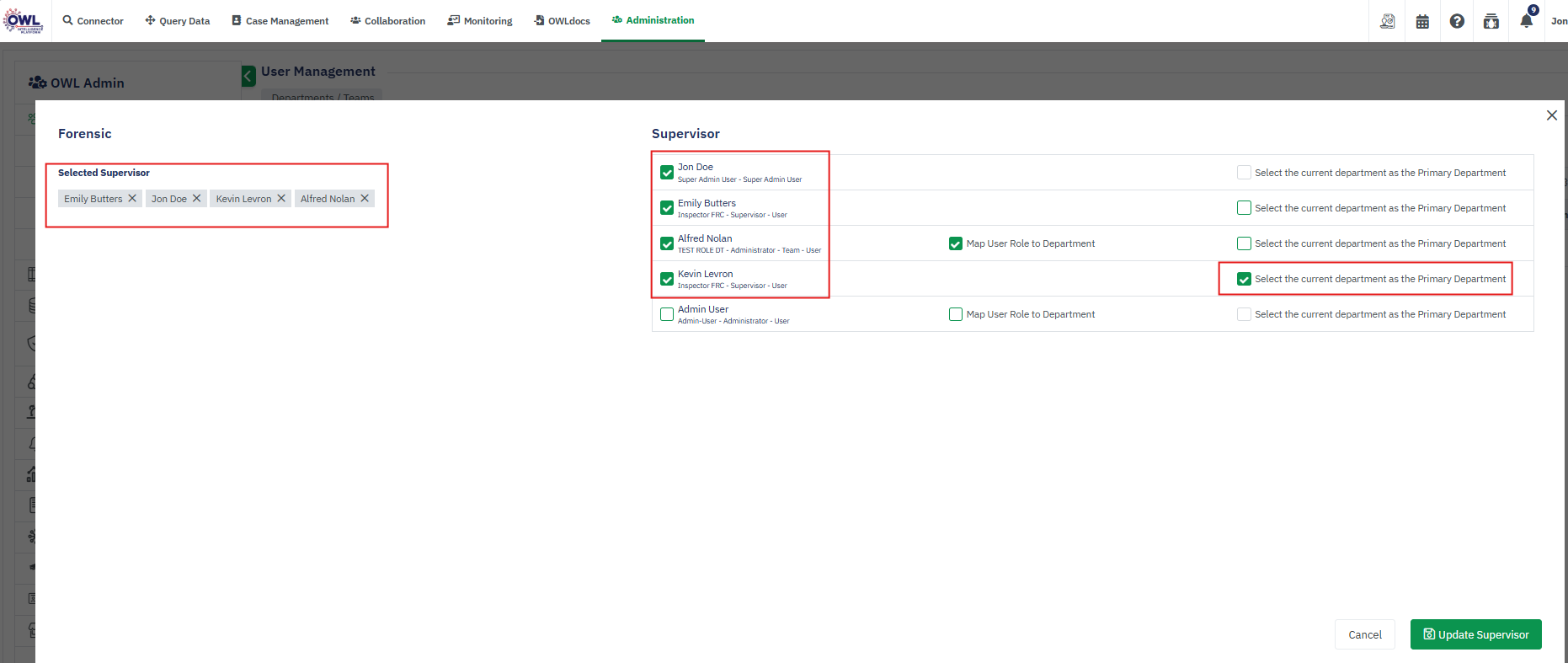The height and width of the screenshot is (663, 1568).
Task: Remove Emily Butters from selected supervisors
Action: [132, 199]
